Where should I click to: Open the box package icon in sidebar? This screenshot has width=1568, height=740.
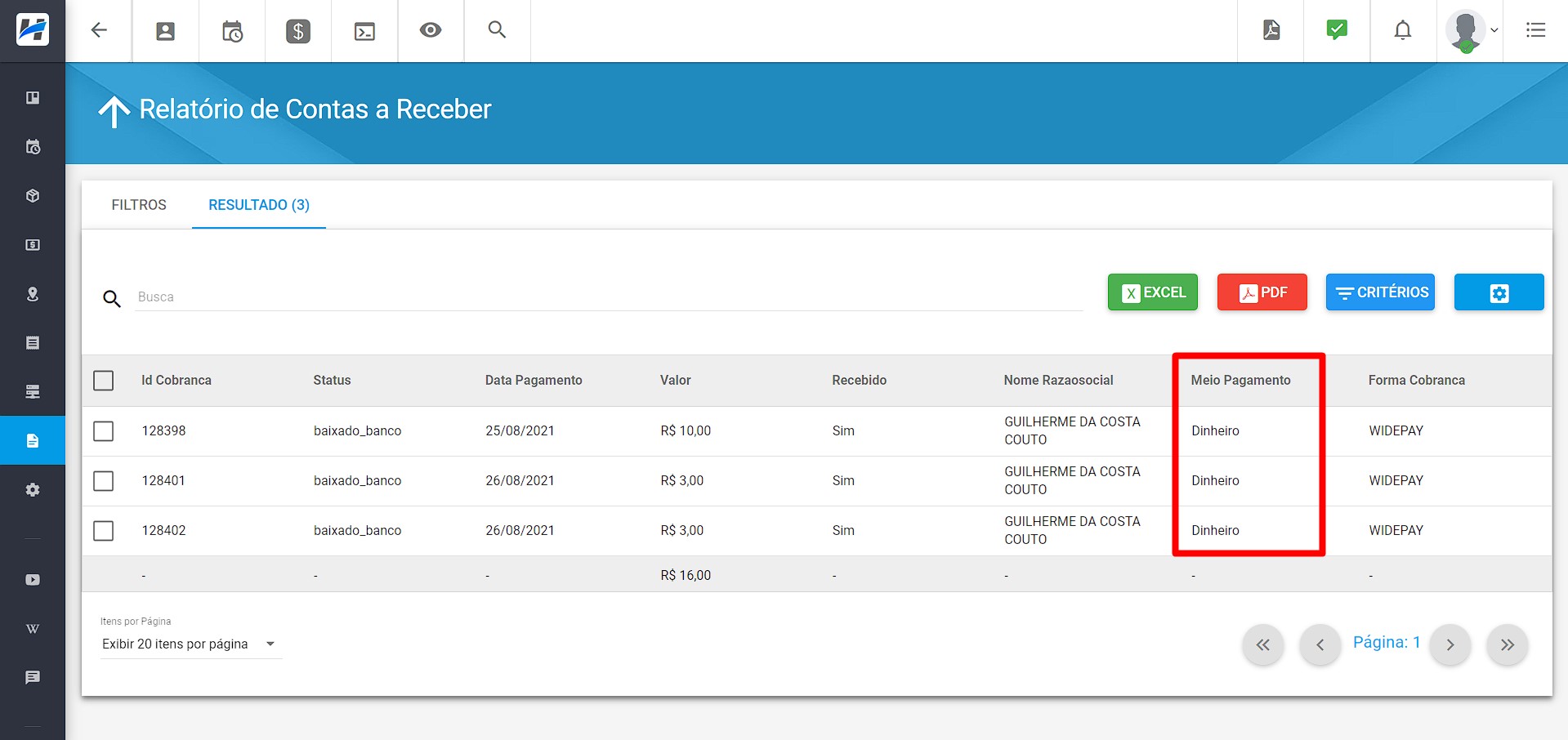click(33, 196)
